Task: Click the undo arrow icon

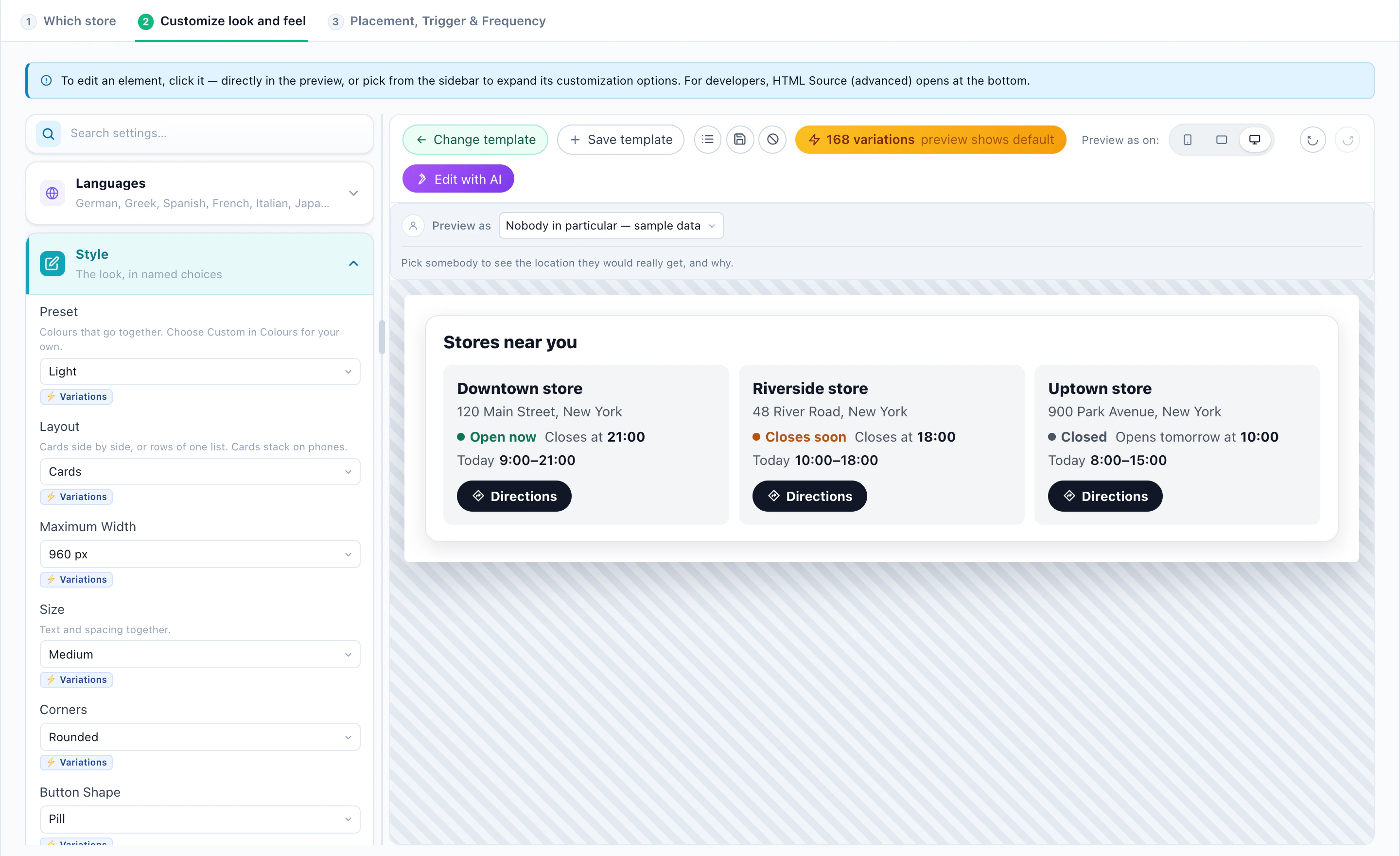Action: (x=1312, y=141)
